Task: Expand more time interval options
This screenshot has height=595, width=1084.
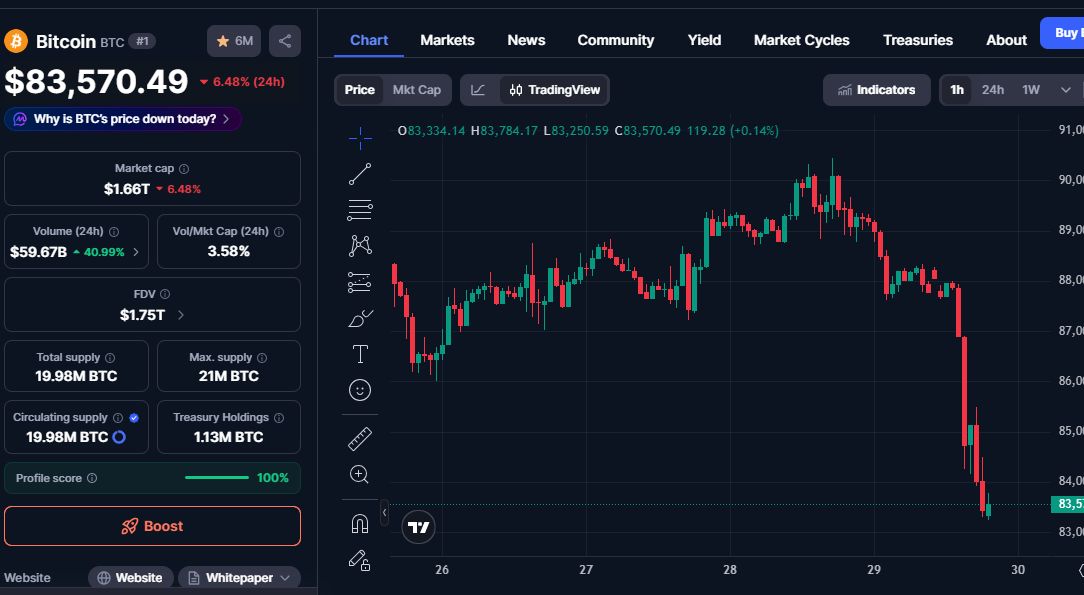Action: (x=1065, y=90)
